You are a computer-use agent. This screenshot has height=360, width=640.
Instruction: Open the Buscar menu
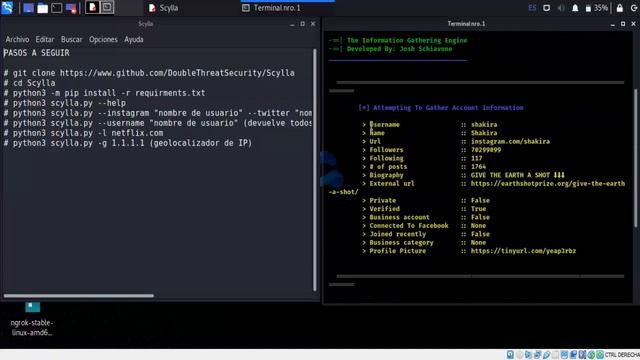[71, 40]
